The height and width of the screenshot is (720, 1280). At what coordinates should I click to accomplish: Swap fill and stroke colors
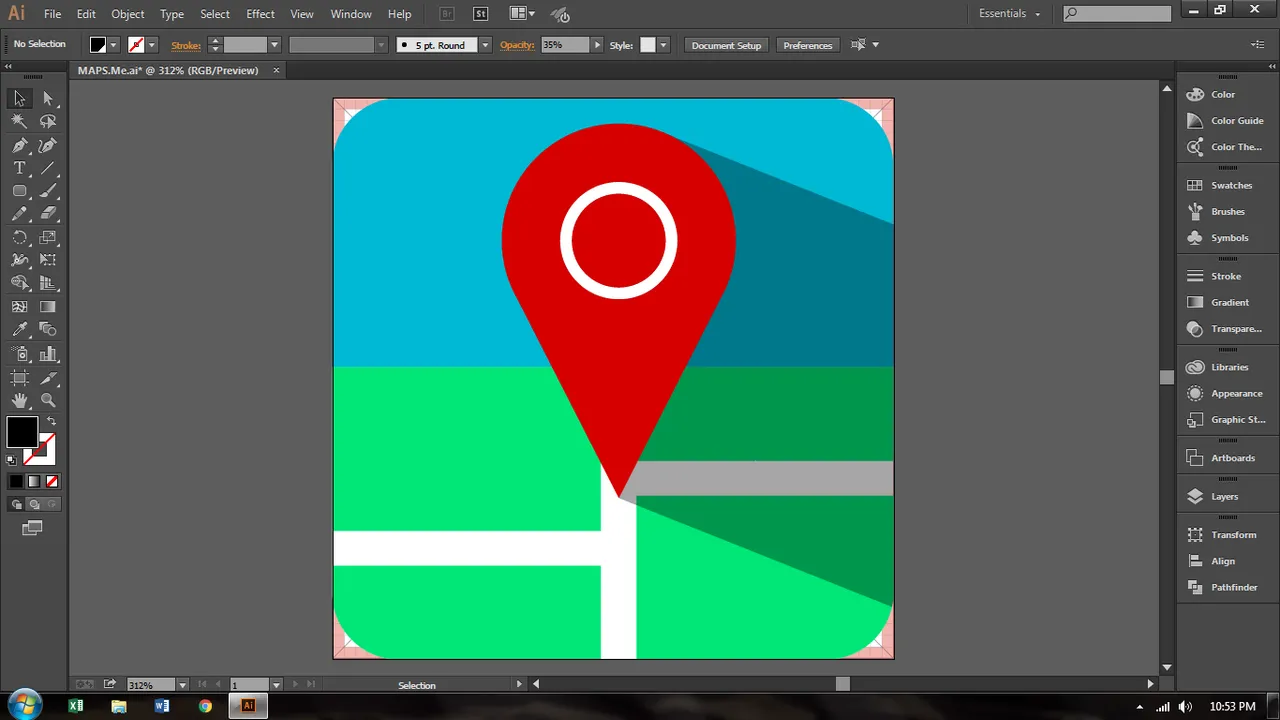pyautogui.click(x=51, y=422)
